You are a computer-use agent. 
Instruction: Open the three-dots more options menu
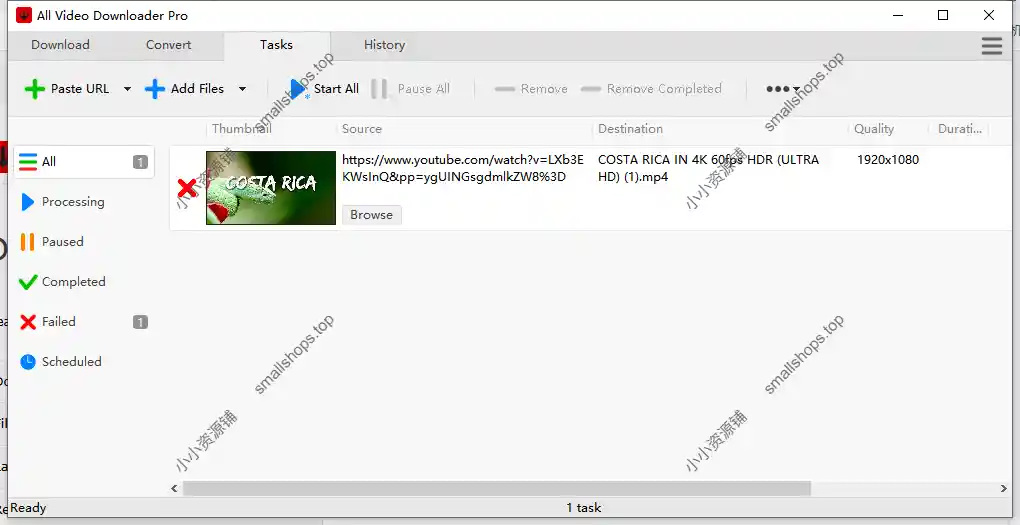point(783,88)
